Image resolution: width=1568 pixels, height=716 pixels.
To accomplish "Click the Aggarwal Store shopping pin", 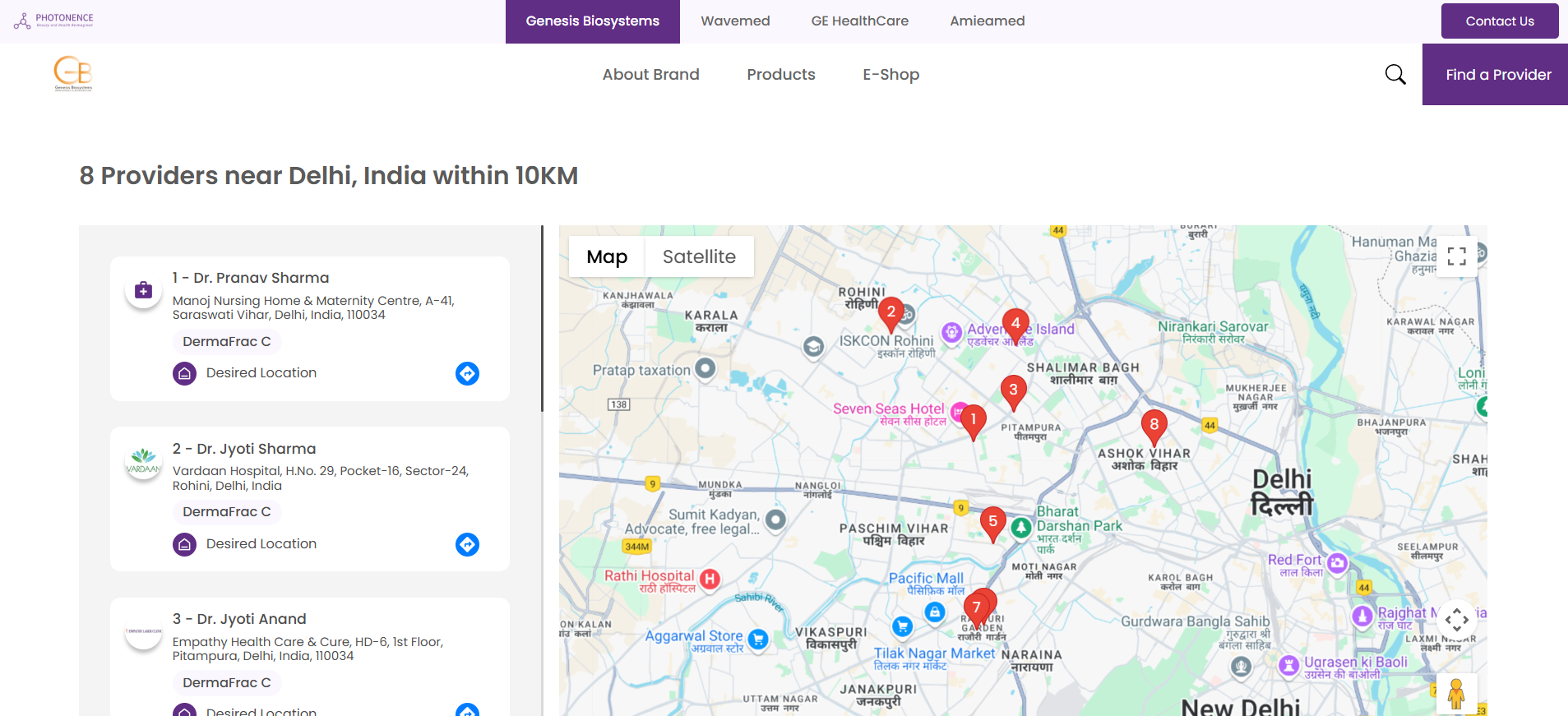I will pos(758,640).
